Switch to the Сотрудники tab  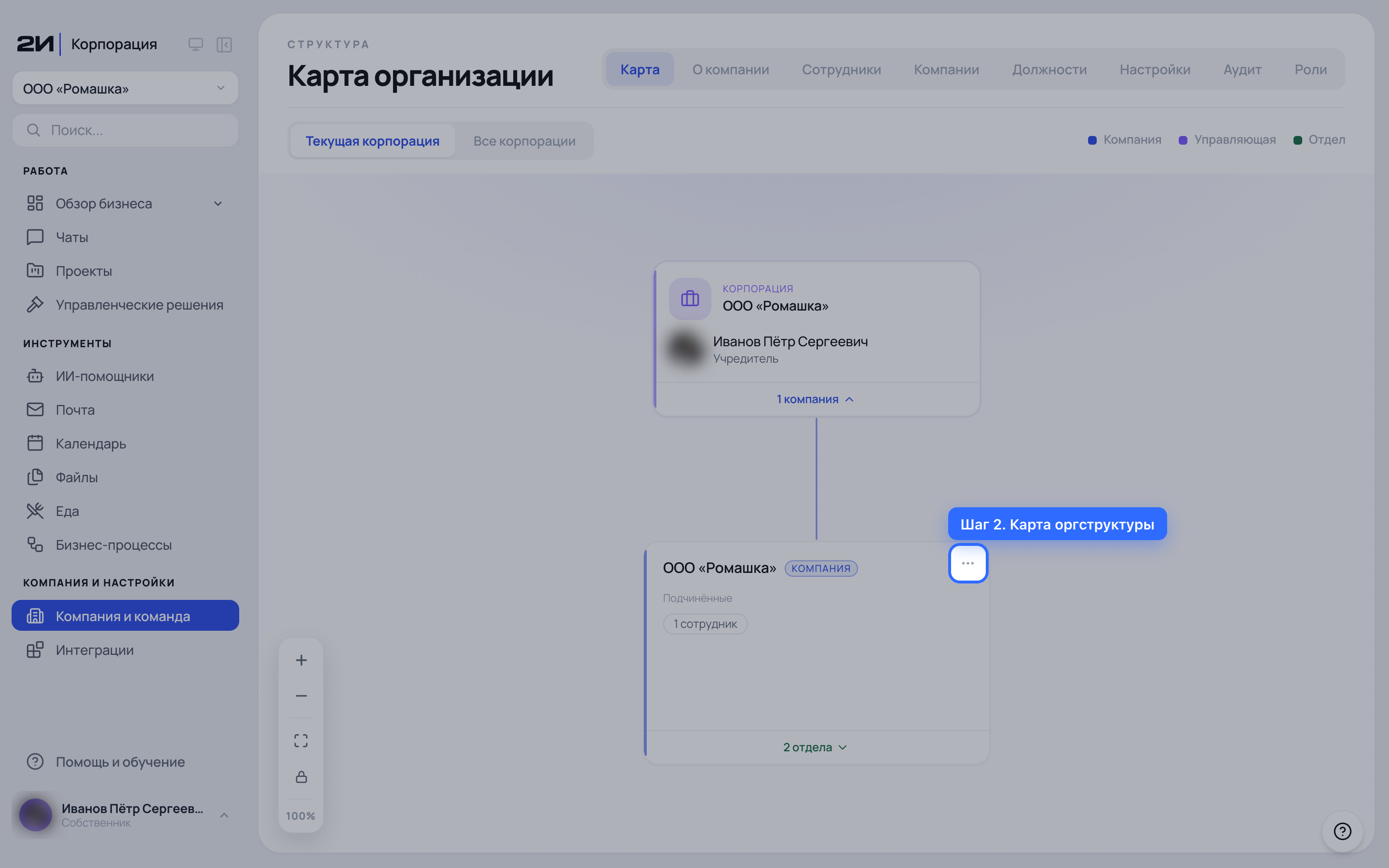coord(841,69)
